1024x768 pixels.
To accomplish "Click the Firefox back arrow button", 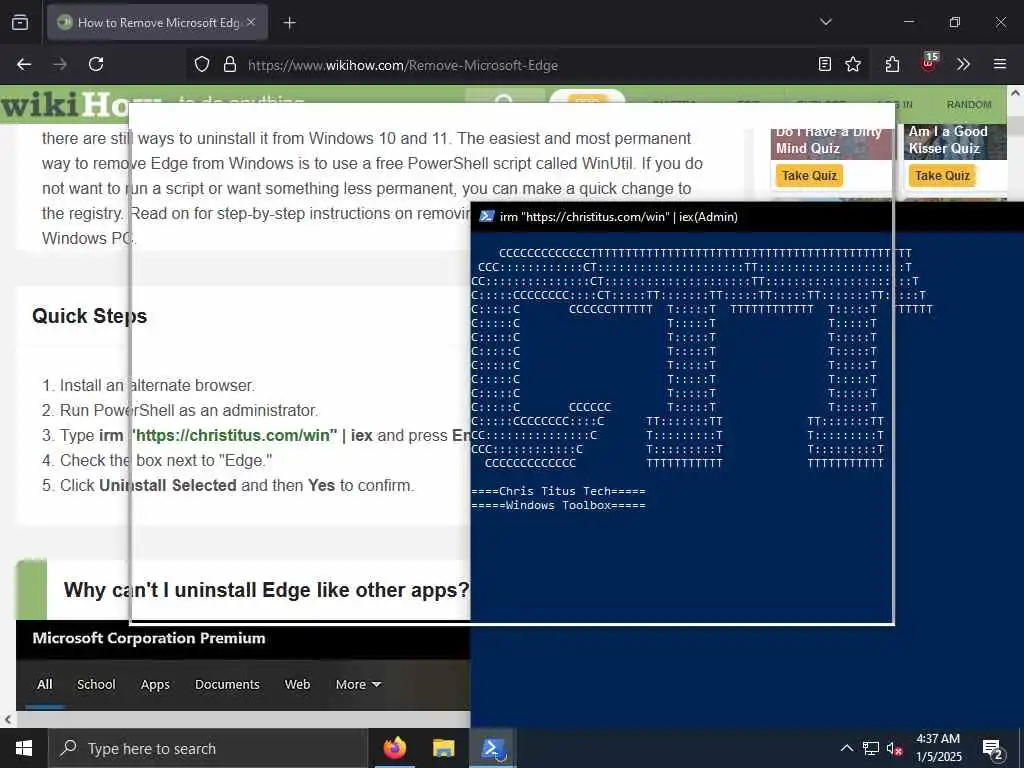I will pyautogui.click(x=24, y=64).
